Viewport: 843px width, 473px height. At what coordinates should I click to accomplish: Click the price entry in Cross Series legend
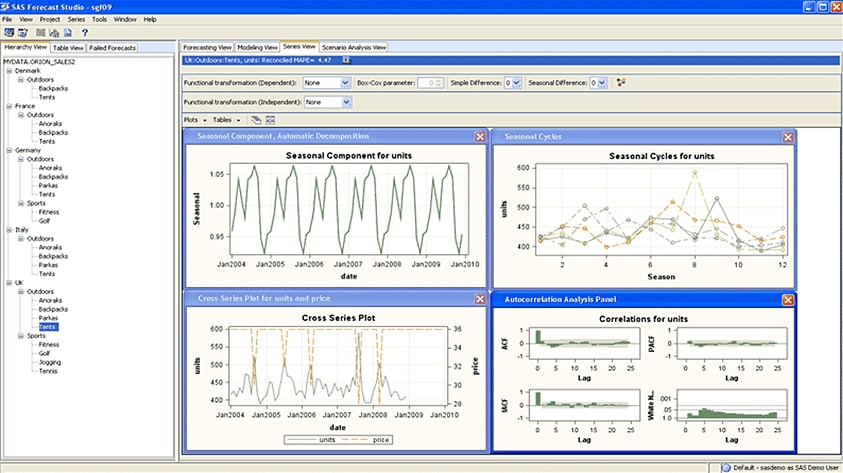366,440
